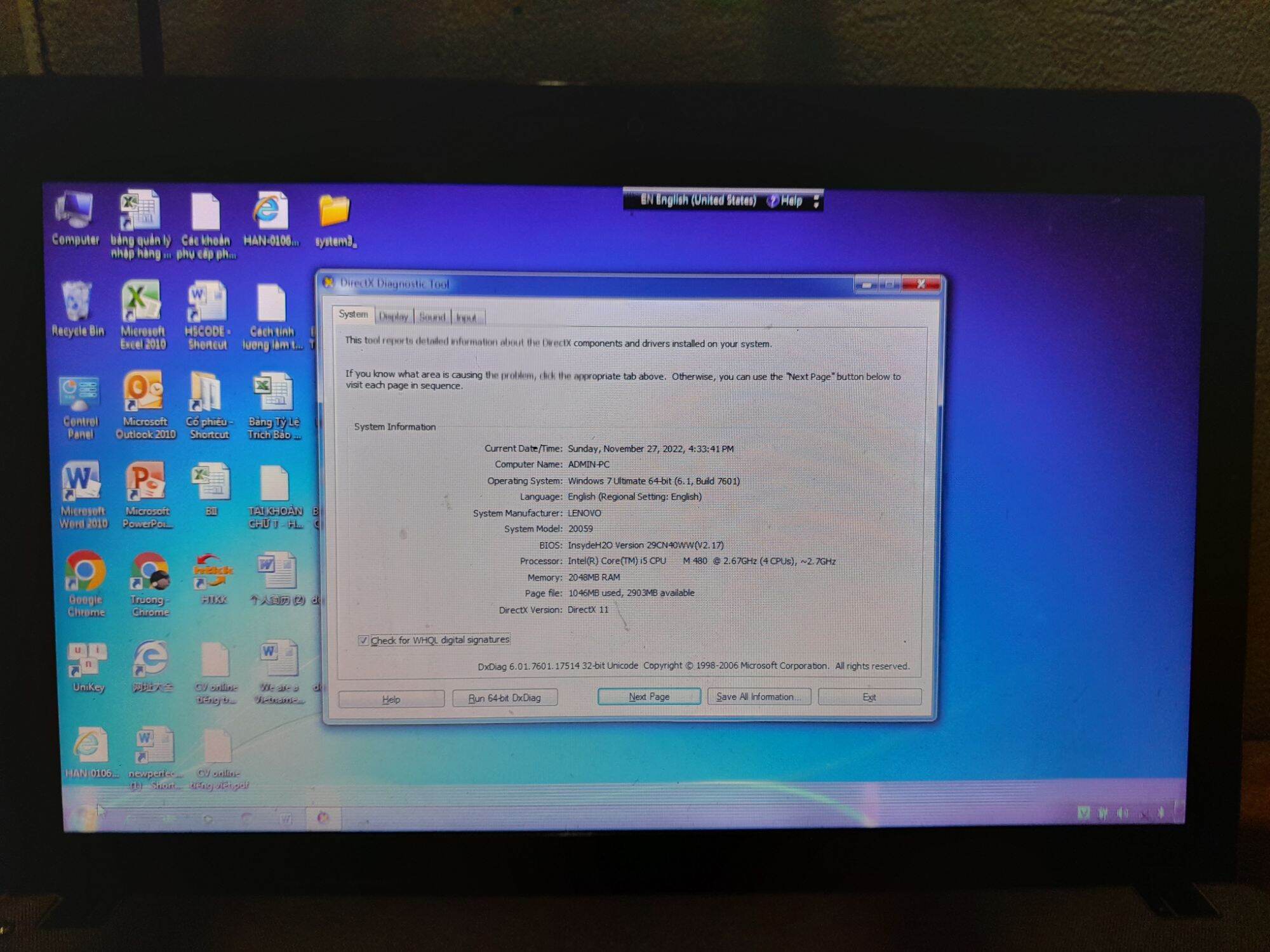Toggle Check for WHQL digital signatures
Image resolution: width=1270 pixels, height=952 pixels.
point(363,640)
